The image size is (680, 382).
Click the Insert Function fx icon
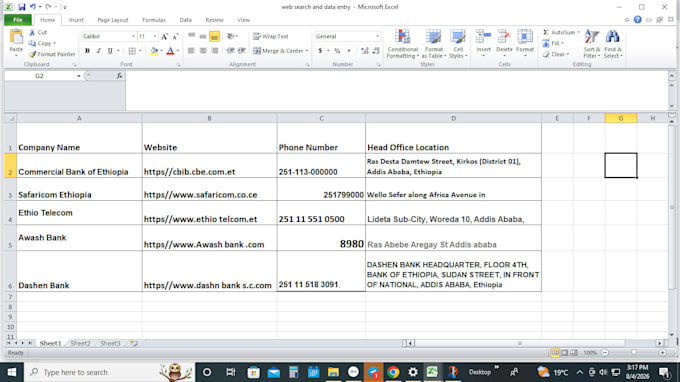[x=119, y=76]
